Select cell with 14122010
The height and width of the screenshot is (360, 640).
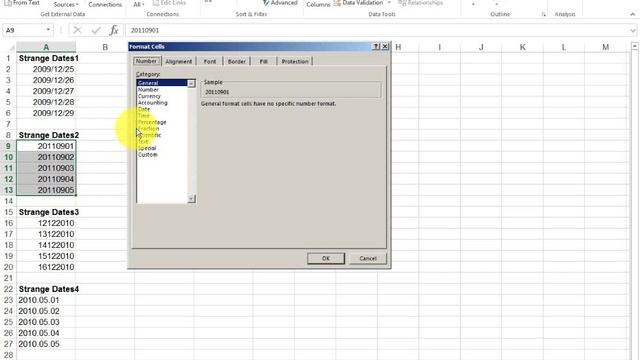[46, 245]
